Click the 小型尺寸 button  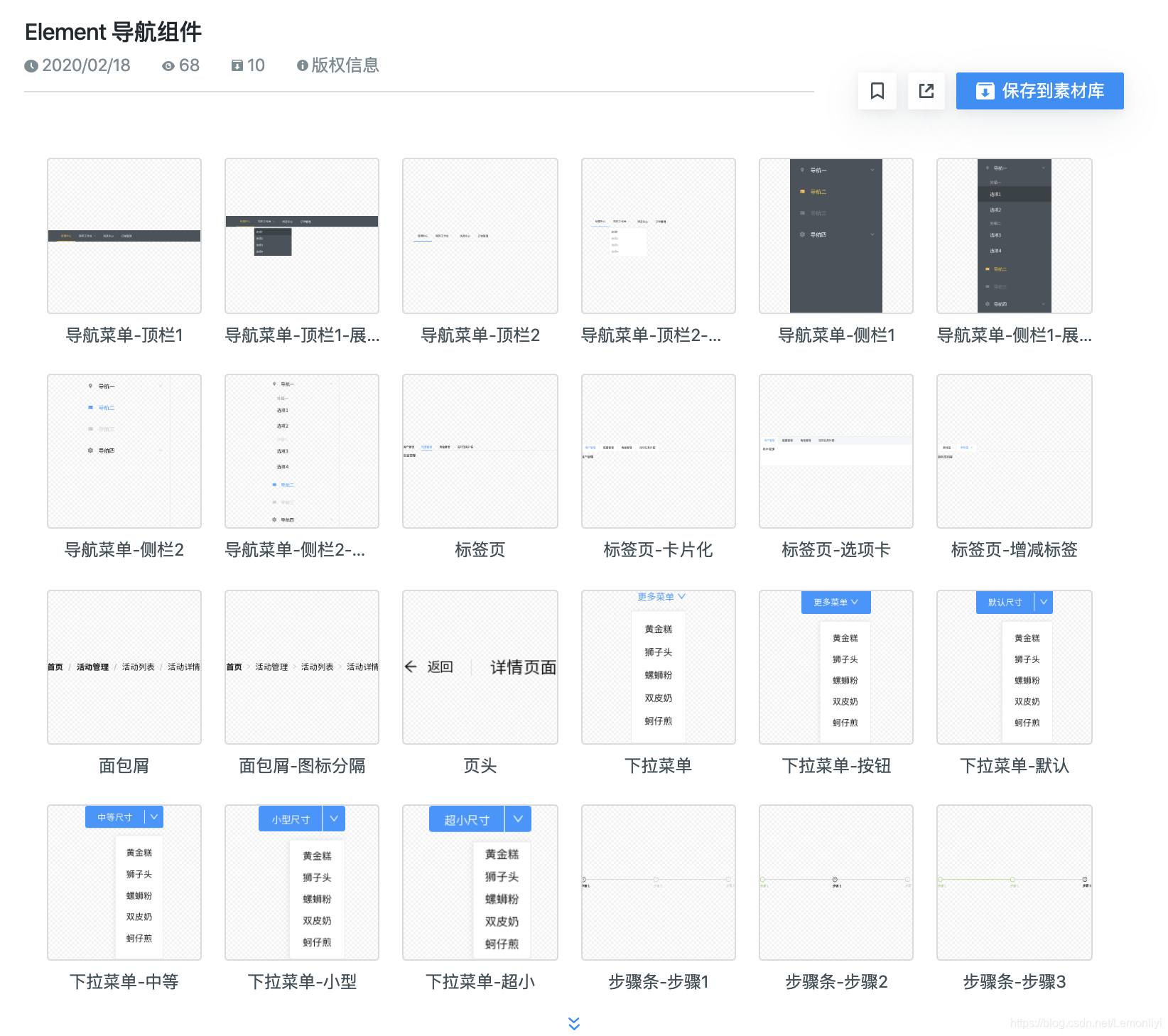(291, 819)
